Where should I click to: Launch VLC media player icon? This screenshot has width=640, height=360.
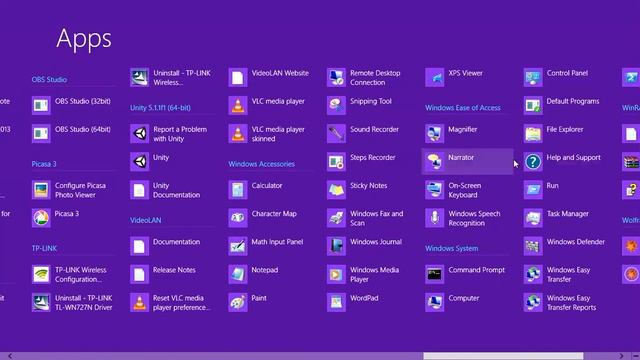pyautogui.click(x=238, y=105)
